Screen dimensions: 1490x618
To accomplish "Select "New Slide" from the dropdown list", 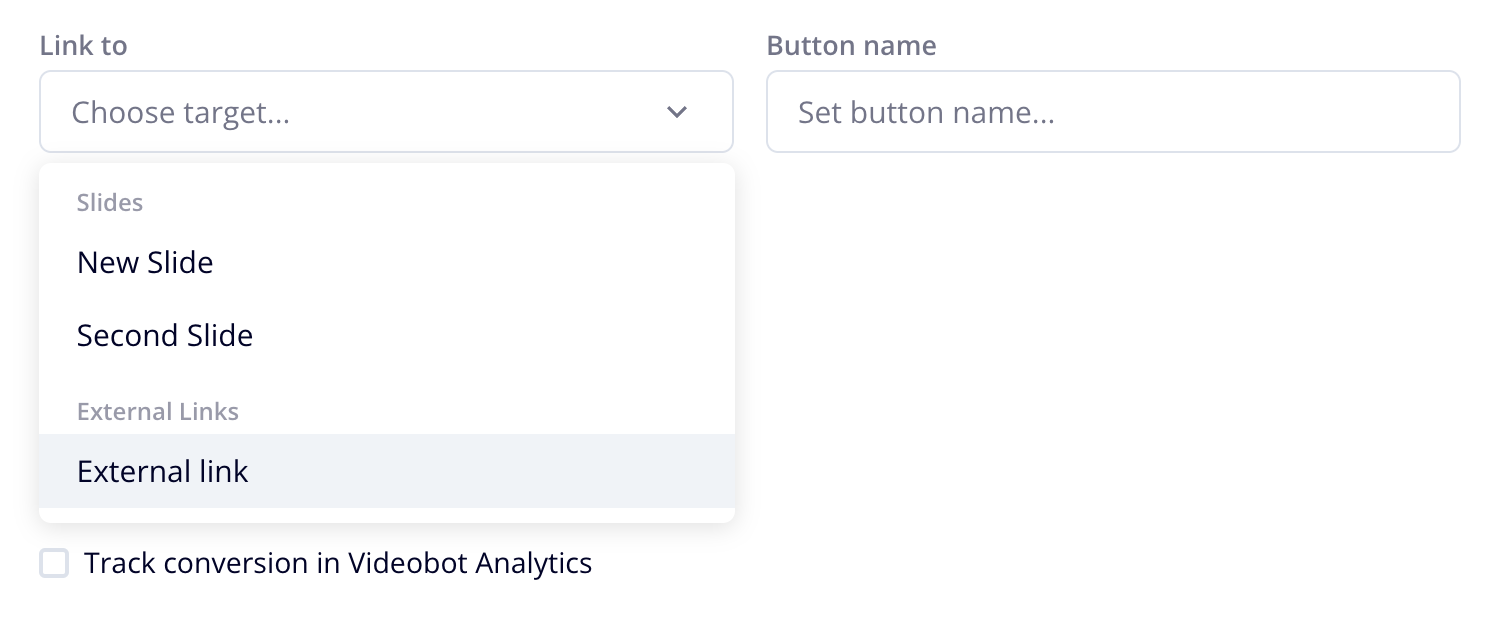I will click(x=145, y=262).
